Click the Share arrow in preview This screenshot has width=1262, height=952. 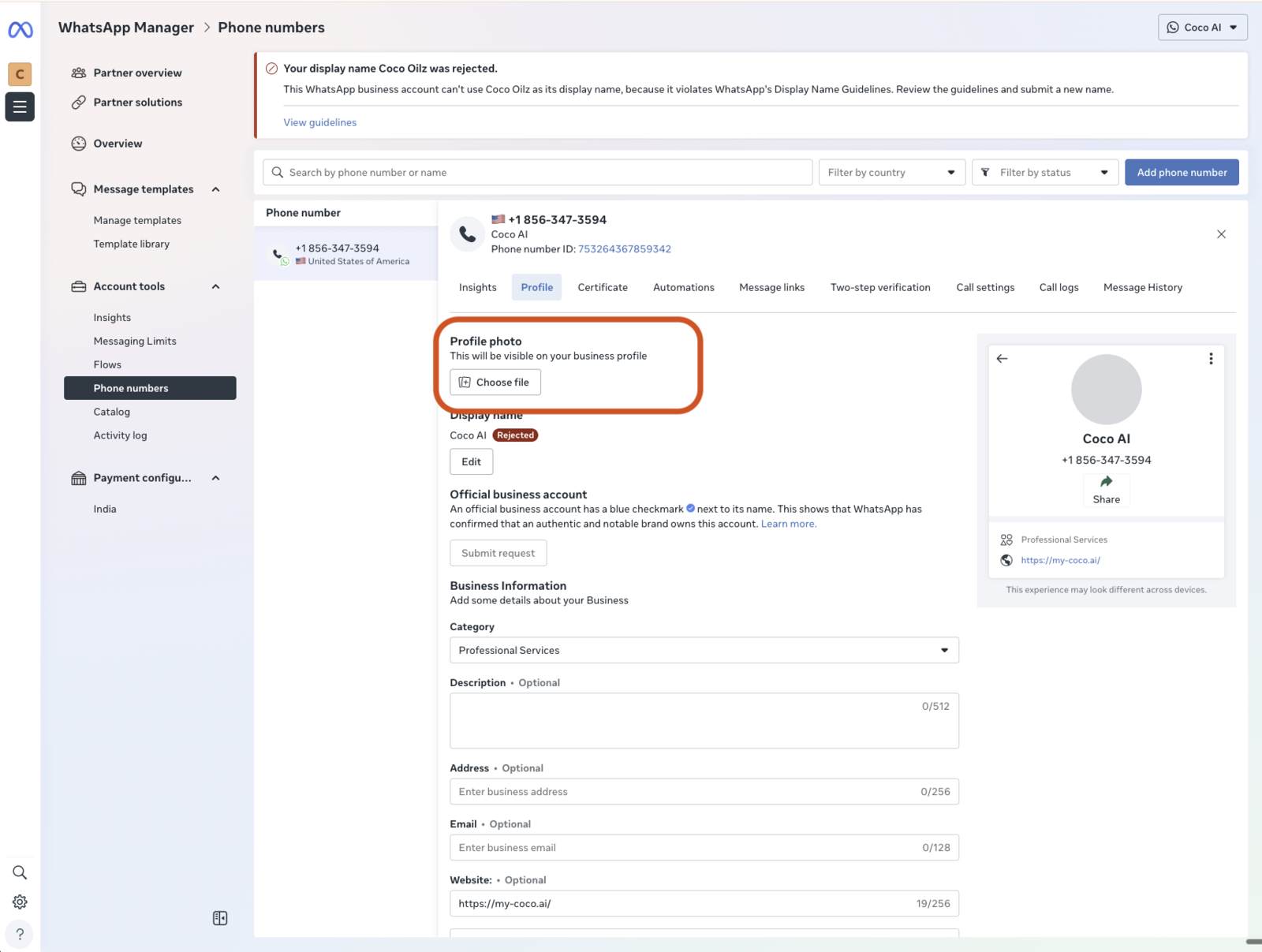(x=1106, y=482)
